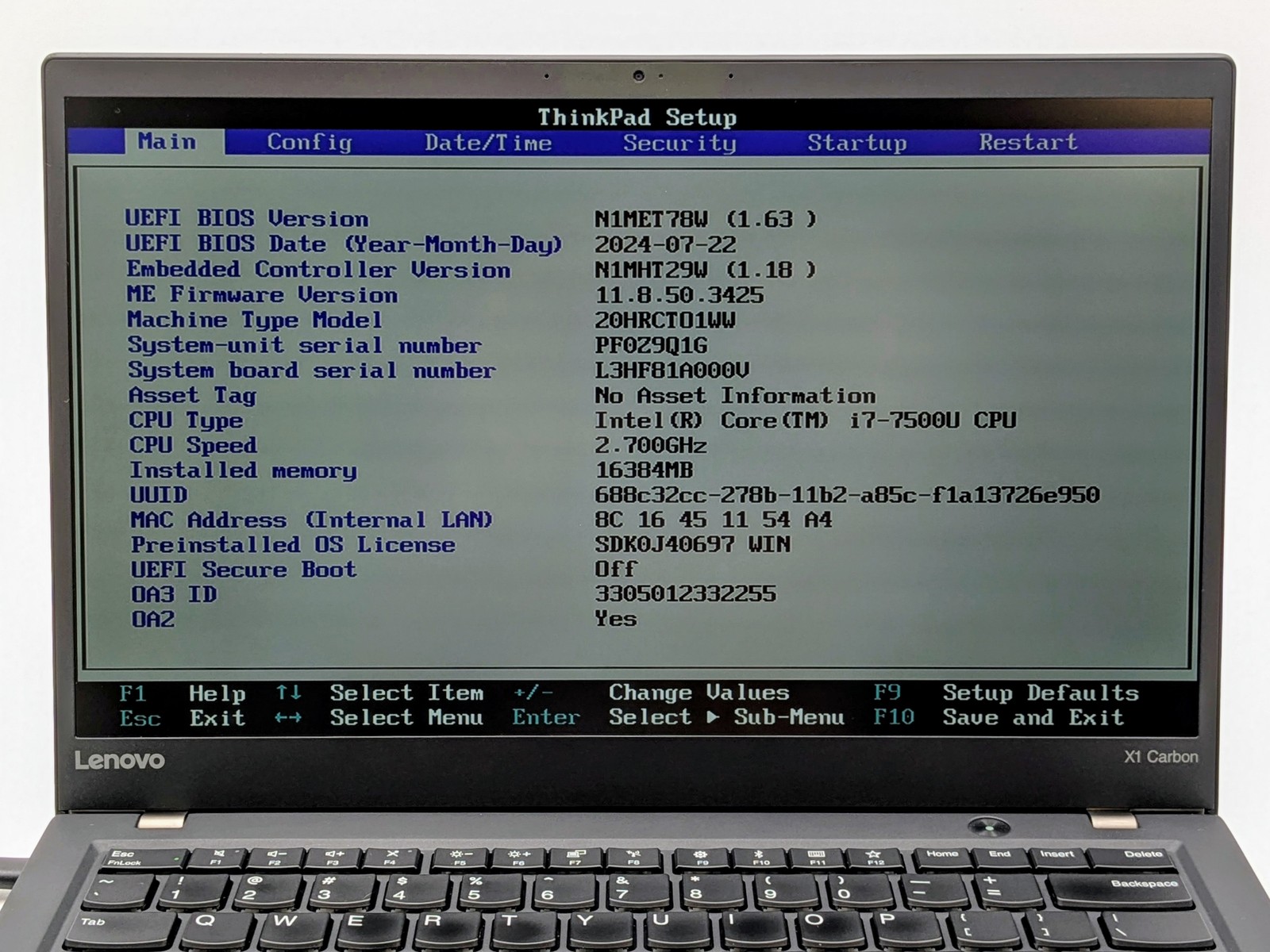Image resolution: width=1270 pixels, height=952 pixels.
Task: Switch to the Date/Time tab
Action: tap(488, 143)
